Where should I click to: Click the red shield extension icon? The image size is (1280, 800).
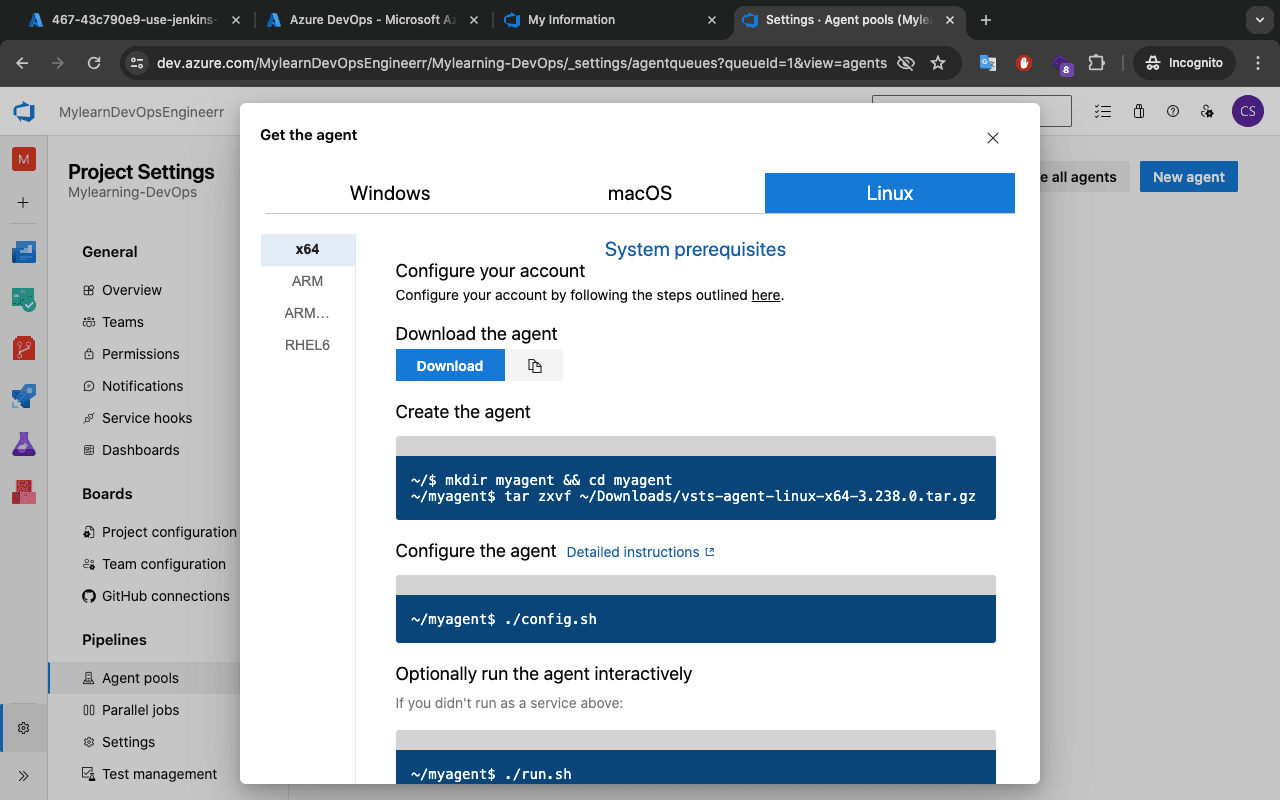[x=1023, y=63]
